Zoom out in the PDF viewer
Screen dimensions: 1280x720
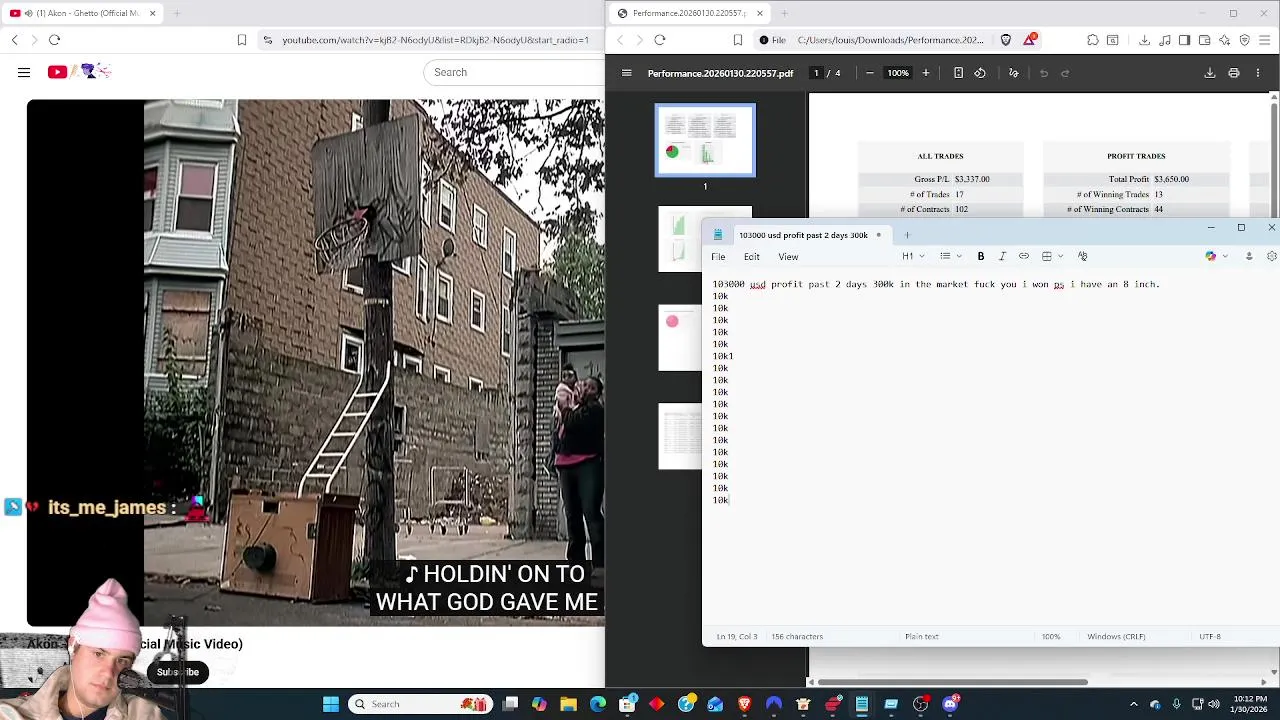(869, 73)
